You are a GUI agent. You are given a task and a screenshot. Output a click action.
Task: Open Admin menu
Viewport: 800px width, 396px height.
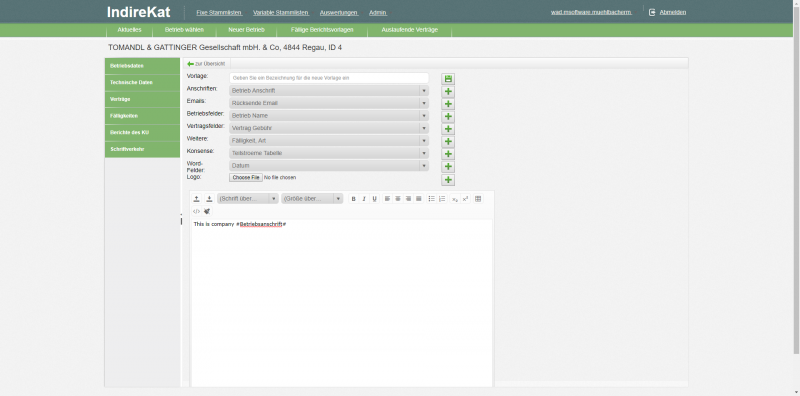click(378, 12)
